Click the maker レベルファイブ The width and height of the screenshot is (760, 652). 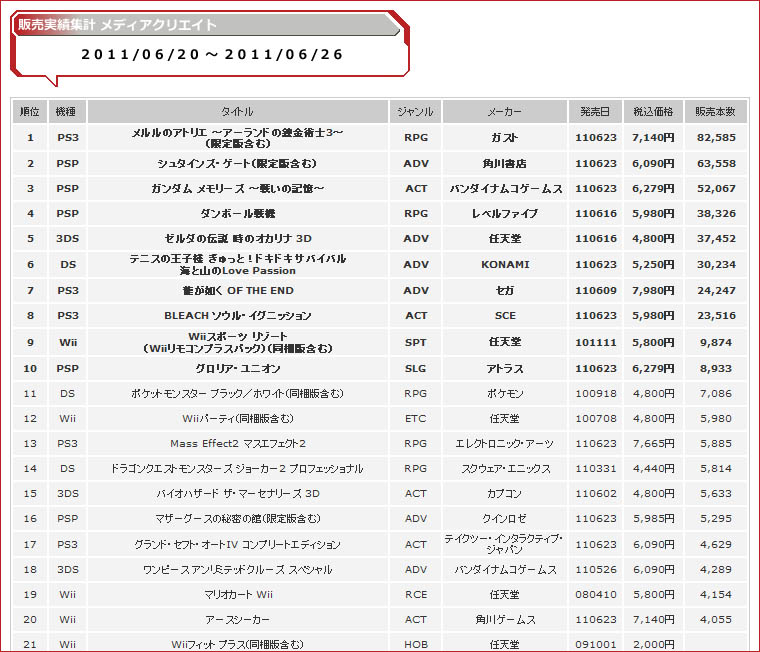(505, 213)
